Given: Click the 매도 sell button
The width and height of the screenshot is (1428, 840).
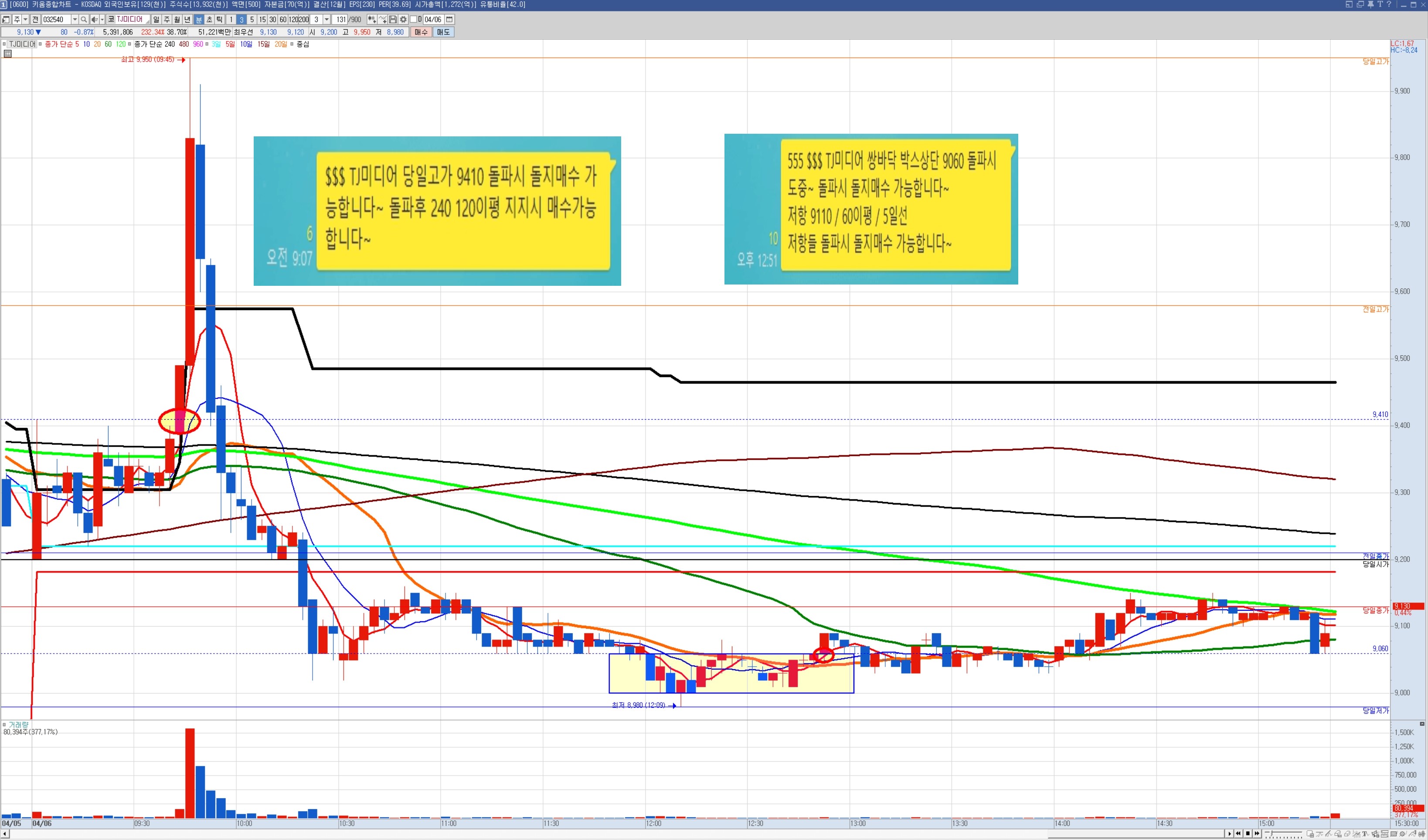Looking at the screenshot, I should 443,32.
